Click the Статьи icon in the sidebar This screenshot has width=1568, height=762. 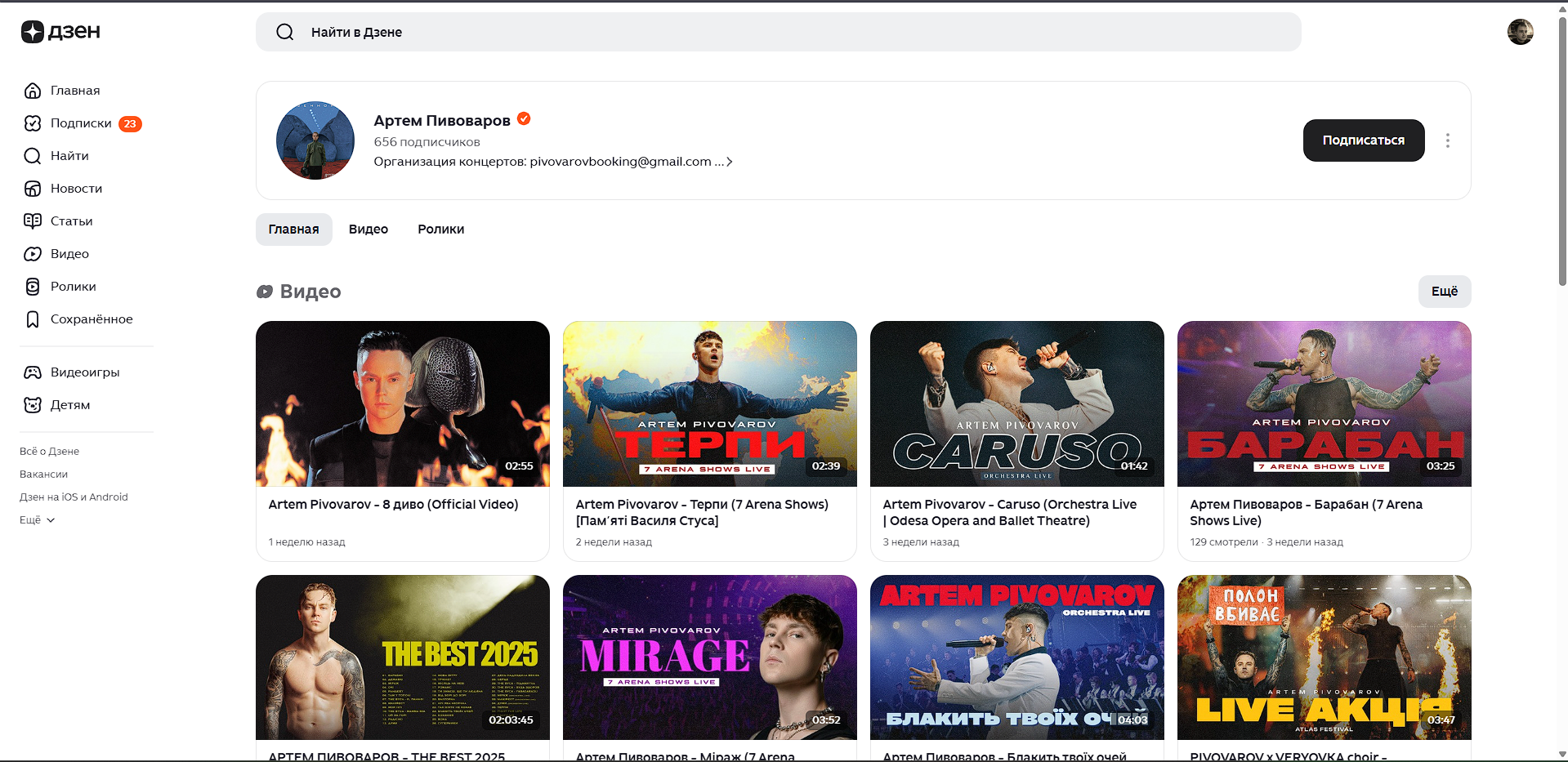33,221
